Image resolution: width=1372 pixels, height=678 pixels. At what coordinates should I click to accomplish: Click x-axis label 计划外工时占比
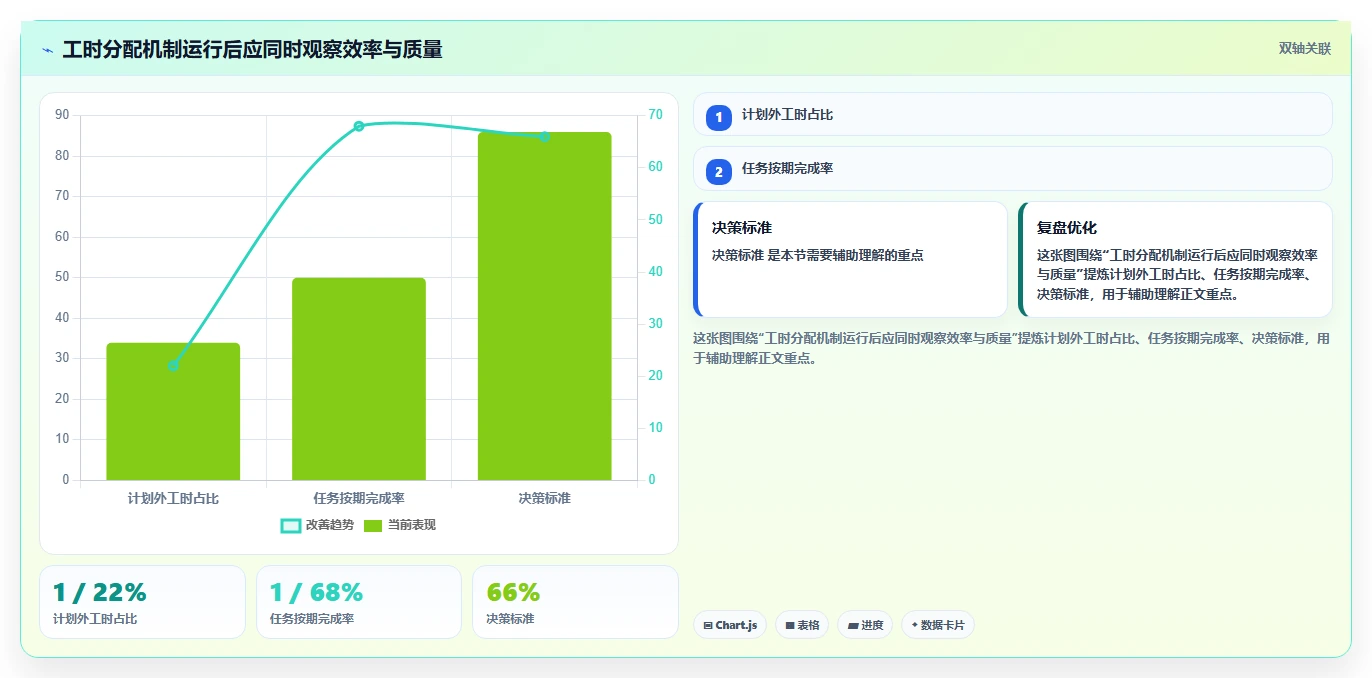(173, 497)
